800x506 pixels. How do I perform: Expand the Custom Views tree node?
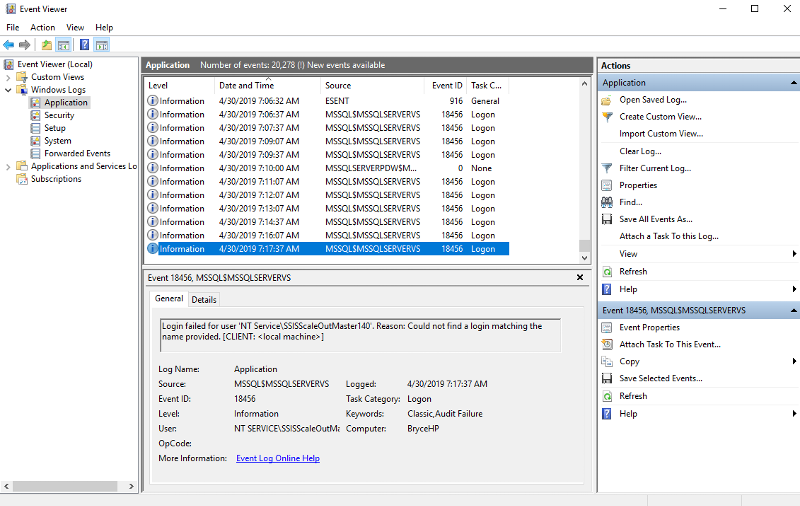pyautogui.click(x=9, y=77)
